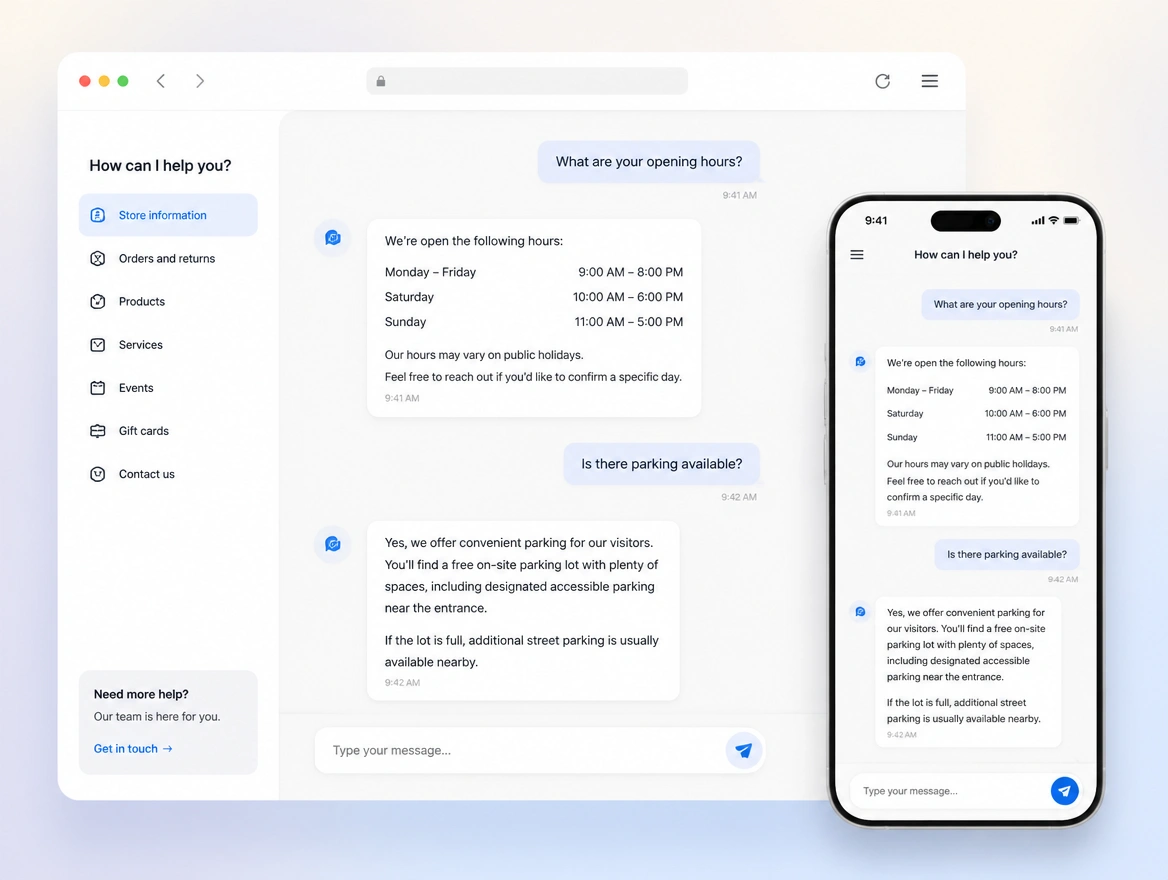Open Orders and returns in the sidebar
This screenshot has width=1168, height=880.
[168, 259]
